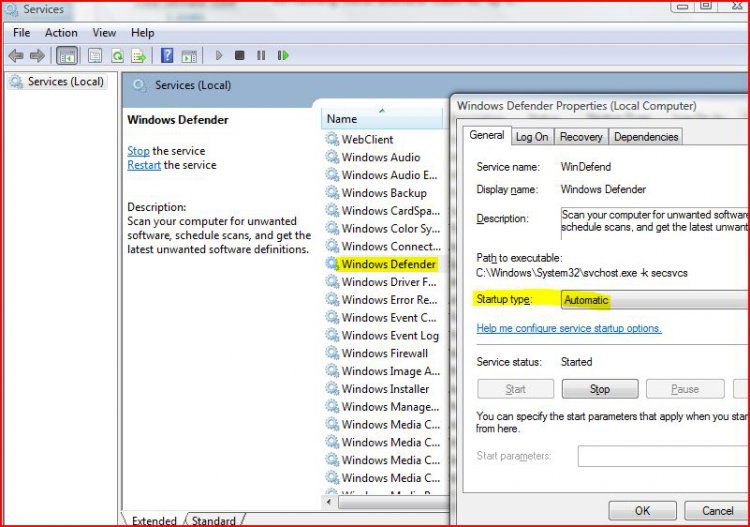Click the Cancel button
This screenshot has width=750, height=527.
coord(717,511)
